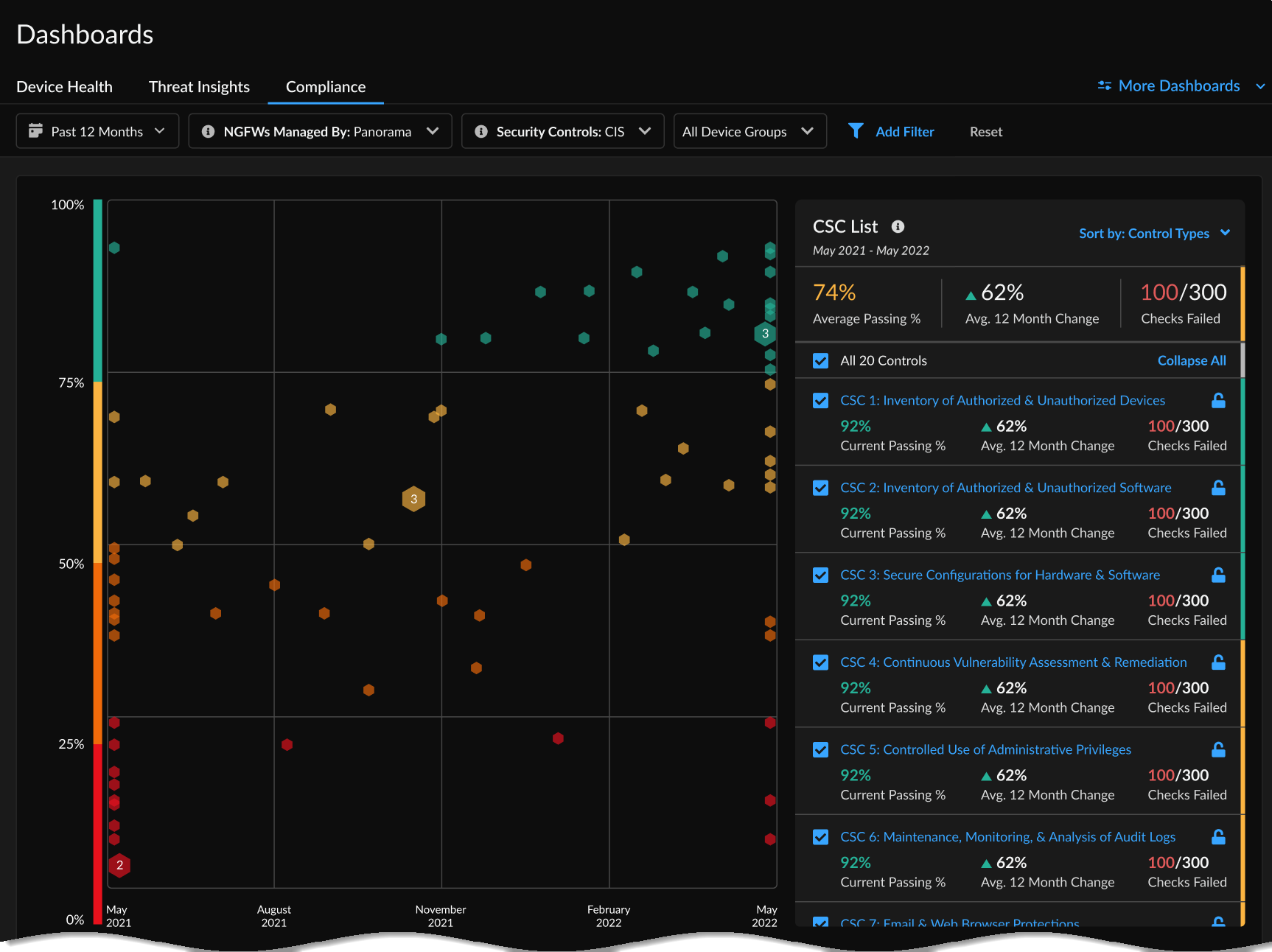Open the All Device Groups dropdown
1272x952 pixels.
(x=749, y=130)
